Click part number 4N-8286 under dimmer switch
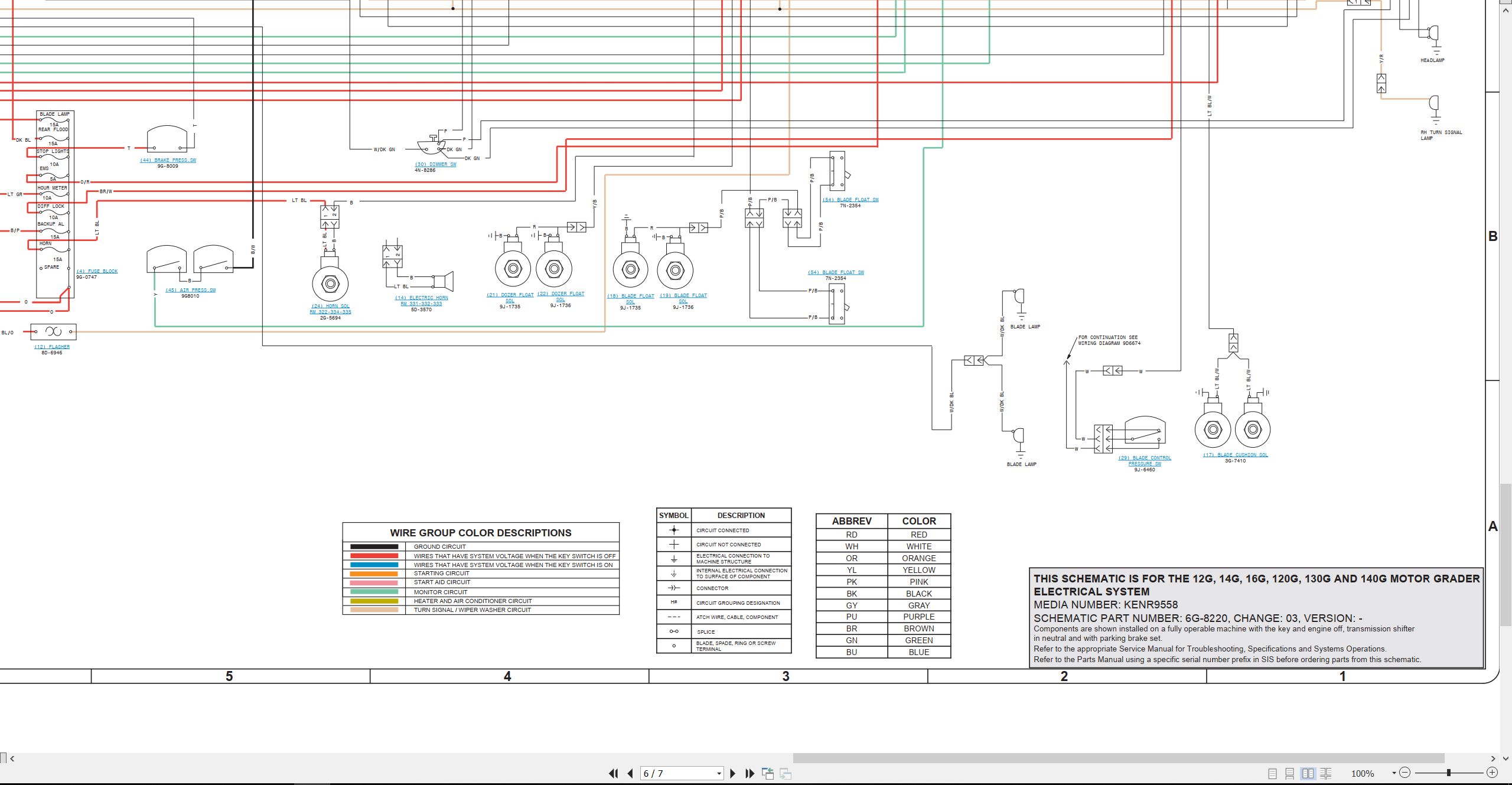Image resolution: width=1512 pixels, height=785 pixels. coord(425,170)
